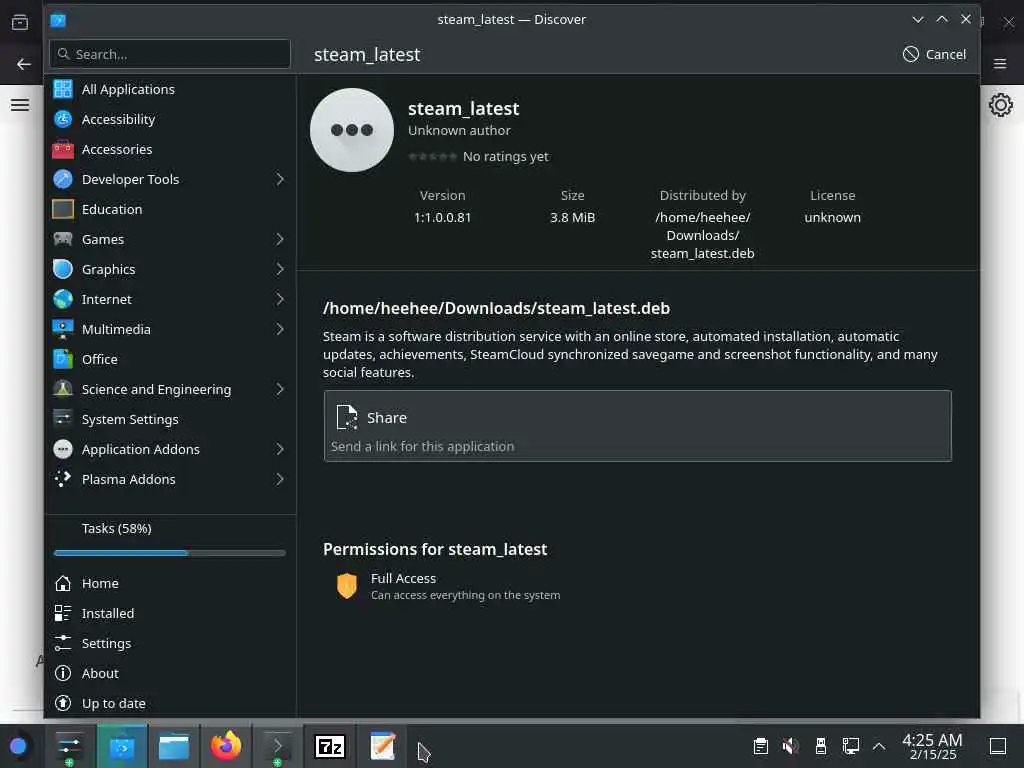Click the unknown License value
Screen dimensions: 1024x768
pos(832,217)
